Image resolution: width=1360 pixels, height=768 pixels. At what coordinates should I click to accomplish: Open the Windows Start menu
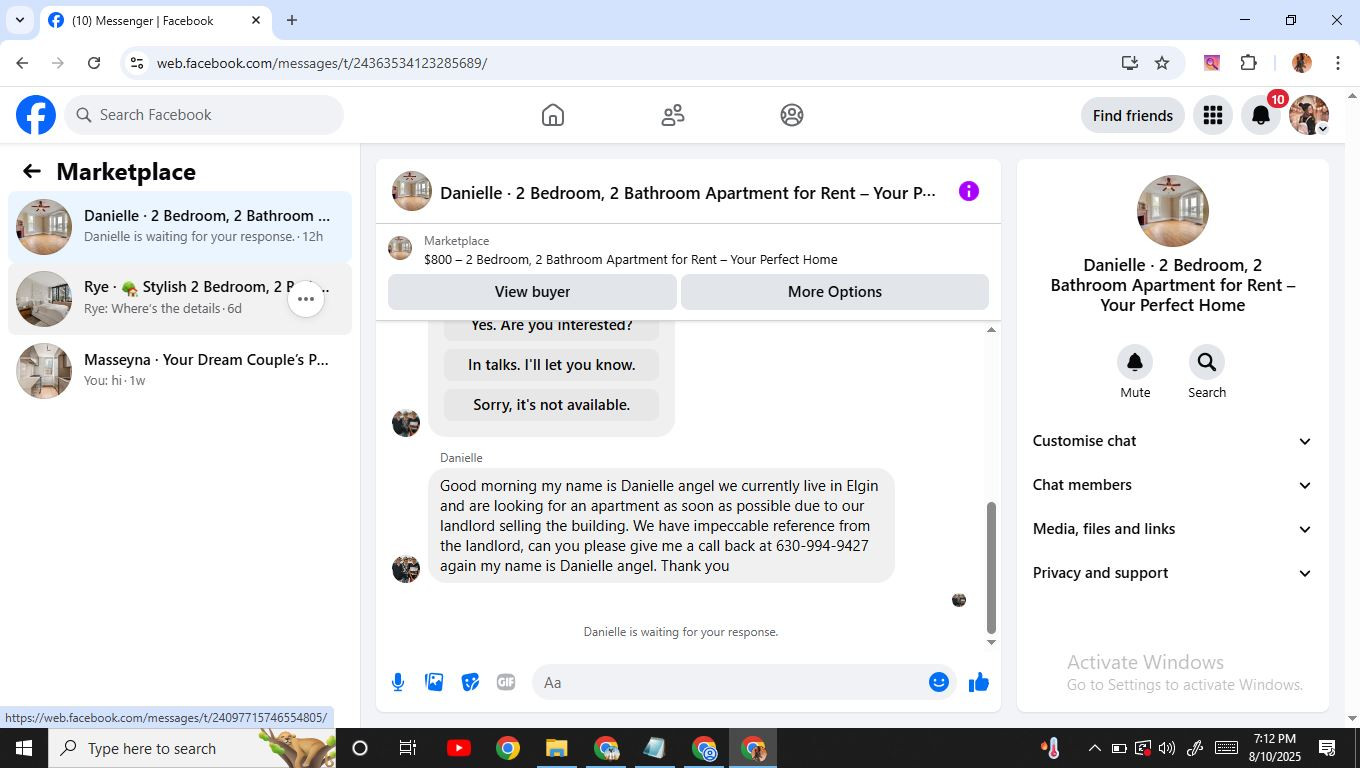coord(24,748)
